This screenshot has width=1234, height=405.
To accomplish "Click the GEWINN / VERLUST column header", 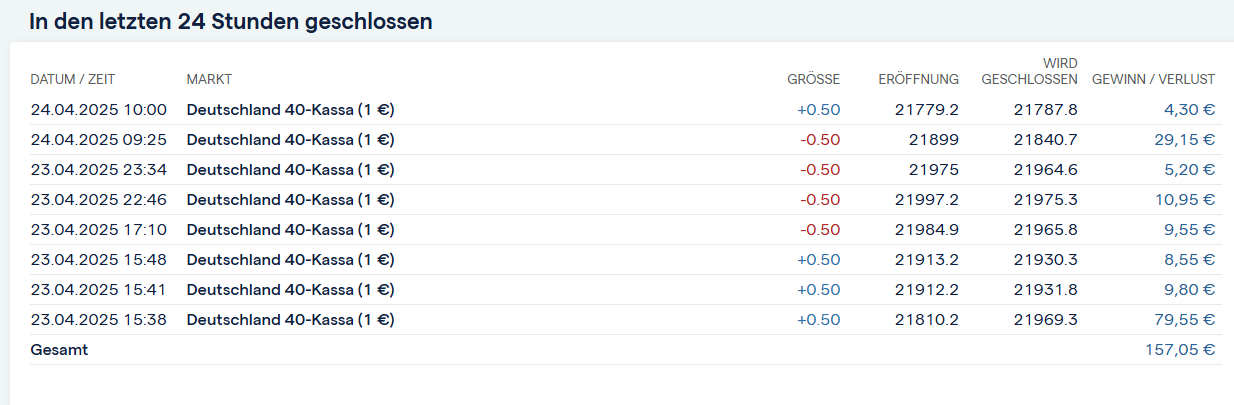I will pos(1153,79).
